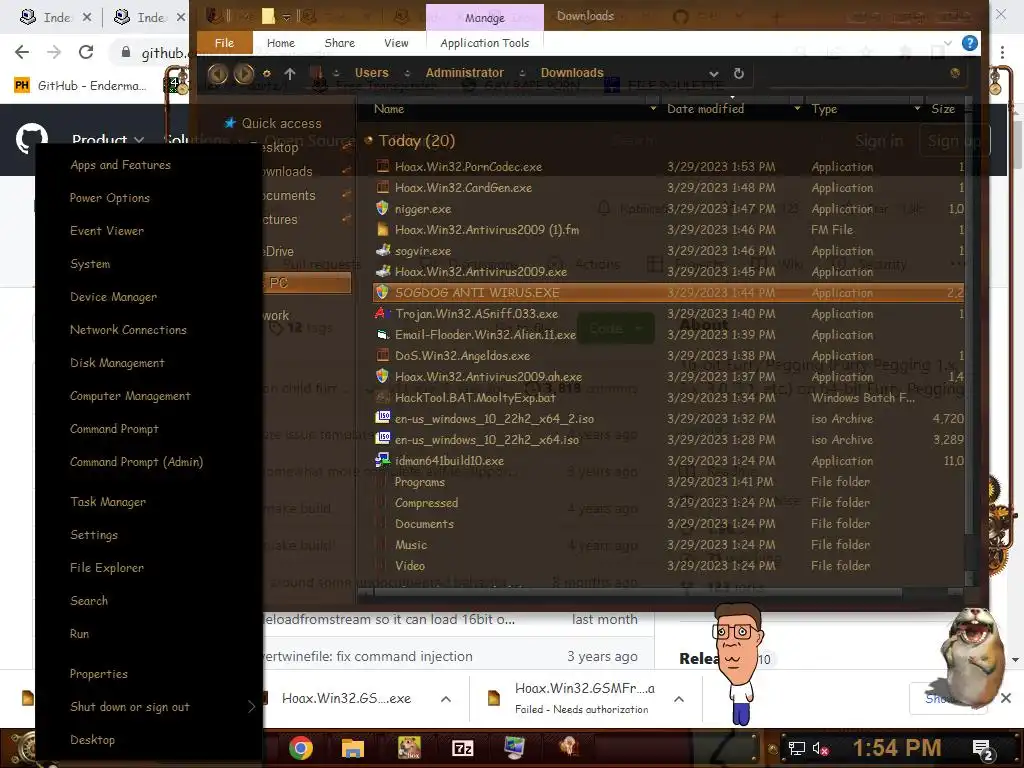The height and width of the screenshot is (768, 1024).
Task: Open the Compressed folder
Action: pyautogui.click(x=426, y=503)
